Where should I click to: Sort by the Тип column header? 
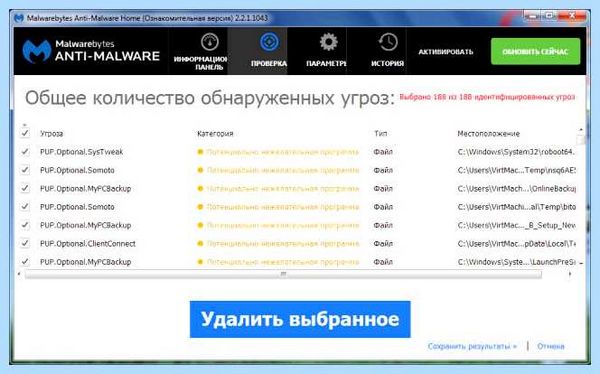coord(380,134)
